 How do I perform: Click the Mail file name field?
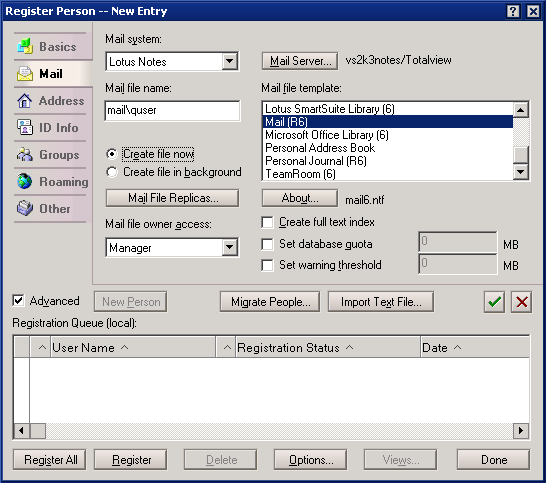(x=172, y=110)
